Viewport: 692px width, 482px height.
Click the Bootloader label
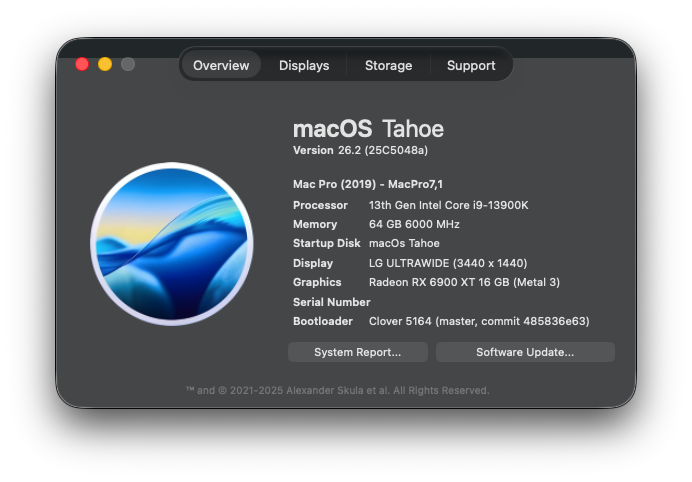click(323, 321)
